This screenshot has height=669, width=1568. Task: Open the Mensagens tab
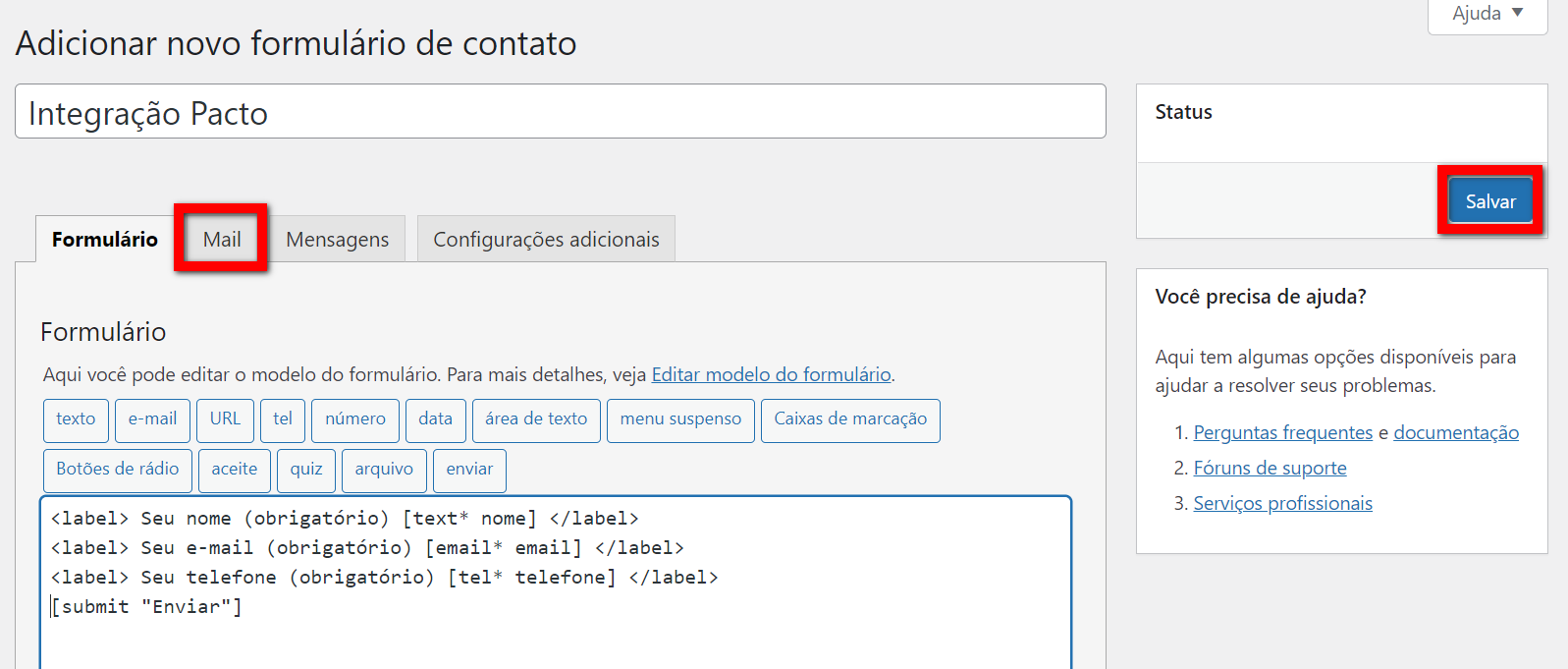click(337, 240)
